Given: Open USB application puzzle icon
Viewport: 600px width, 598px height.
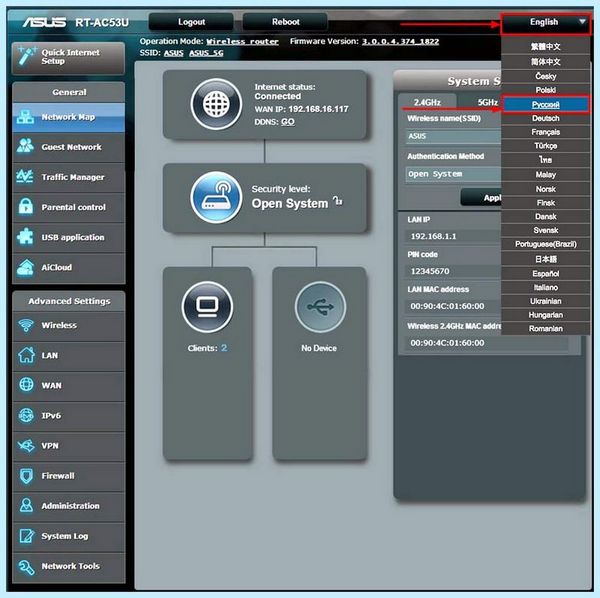Looking at the screenshot, I should click(25, 237).
